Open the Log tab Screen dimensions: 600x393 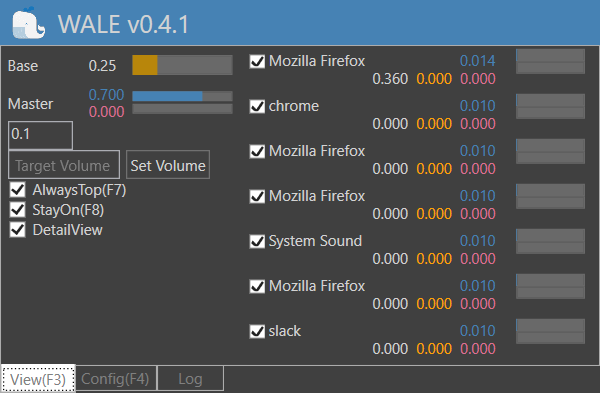[x=190, y=379]
